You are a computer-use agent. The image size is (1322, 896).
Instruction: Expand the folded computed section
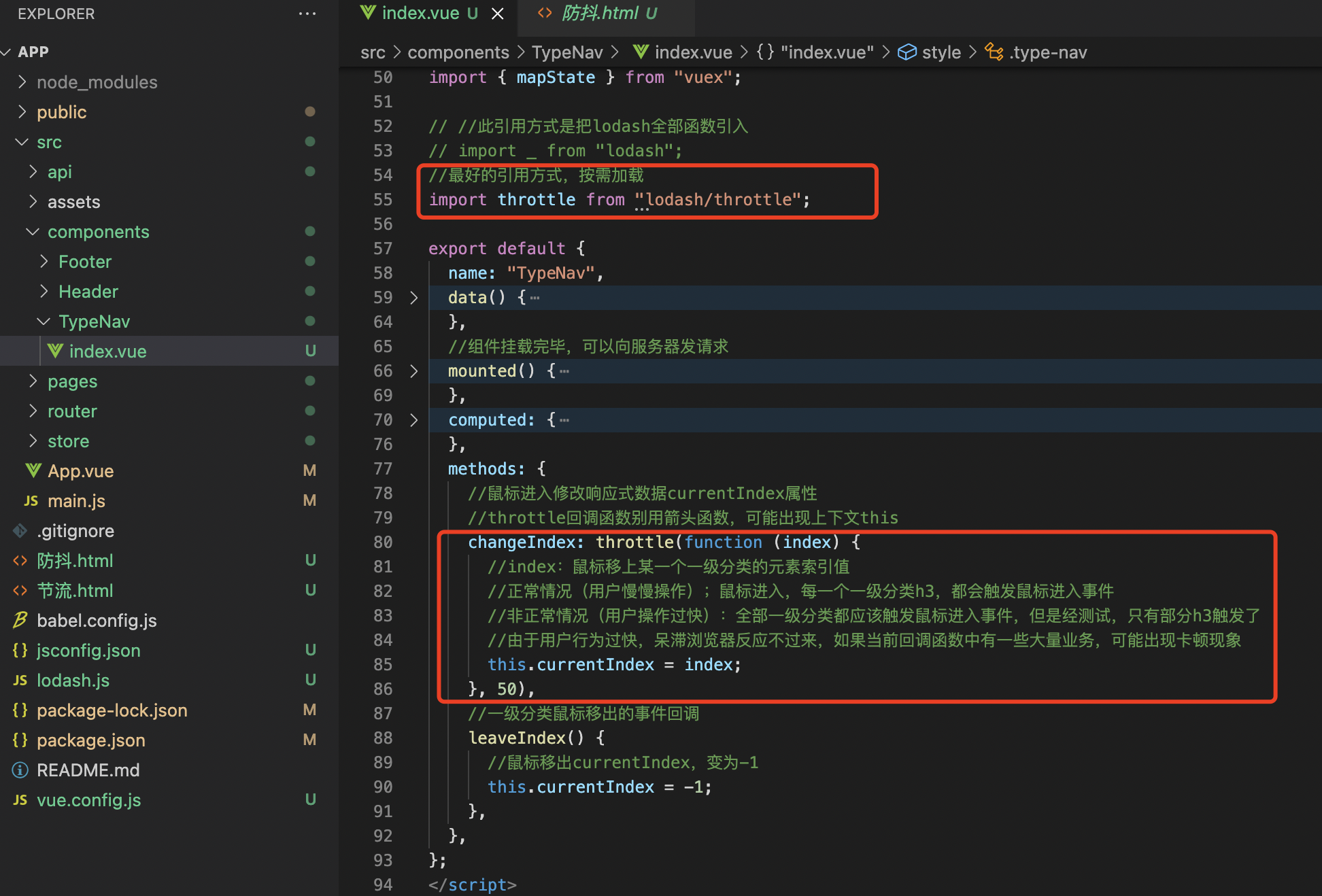(x=413, y=420)
